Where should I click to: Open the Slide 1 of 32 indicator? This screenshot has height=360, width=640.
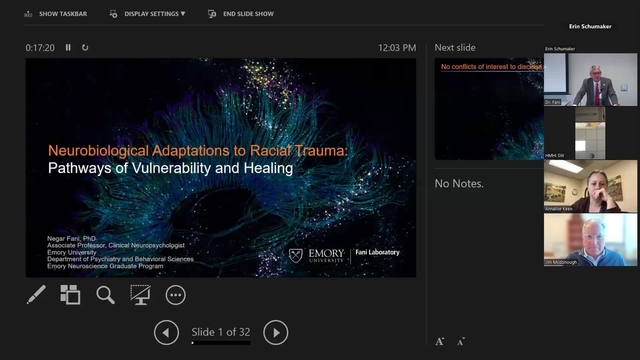tap(221, 332)
